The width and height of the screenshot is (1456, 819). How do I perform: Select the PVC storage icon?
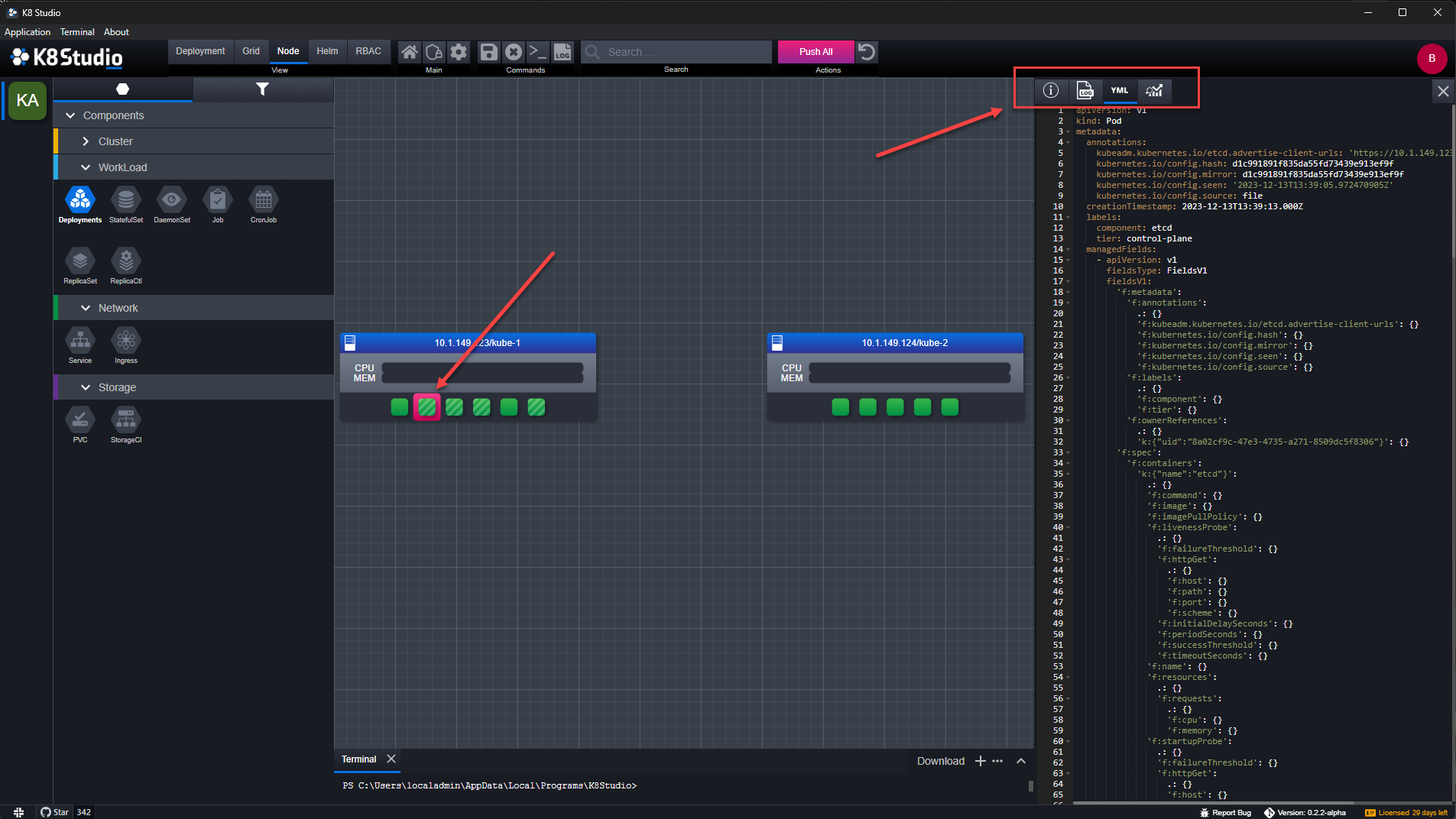click(80, 420)
